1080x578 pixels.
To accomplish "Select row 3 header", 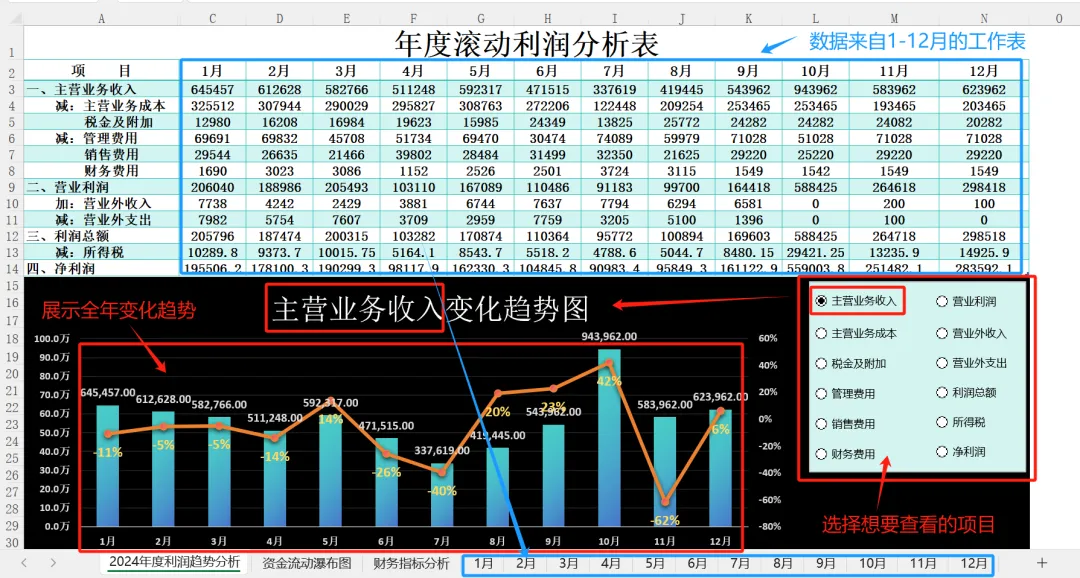I will (12, 90).
